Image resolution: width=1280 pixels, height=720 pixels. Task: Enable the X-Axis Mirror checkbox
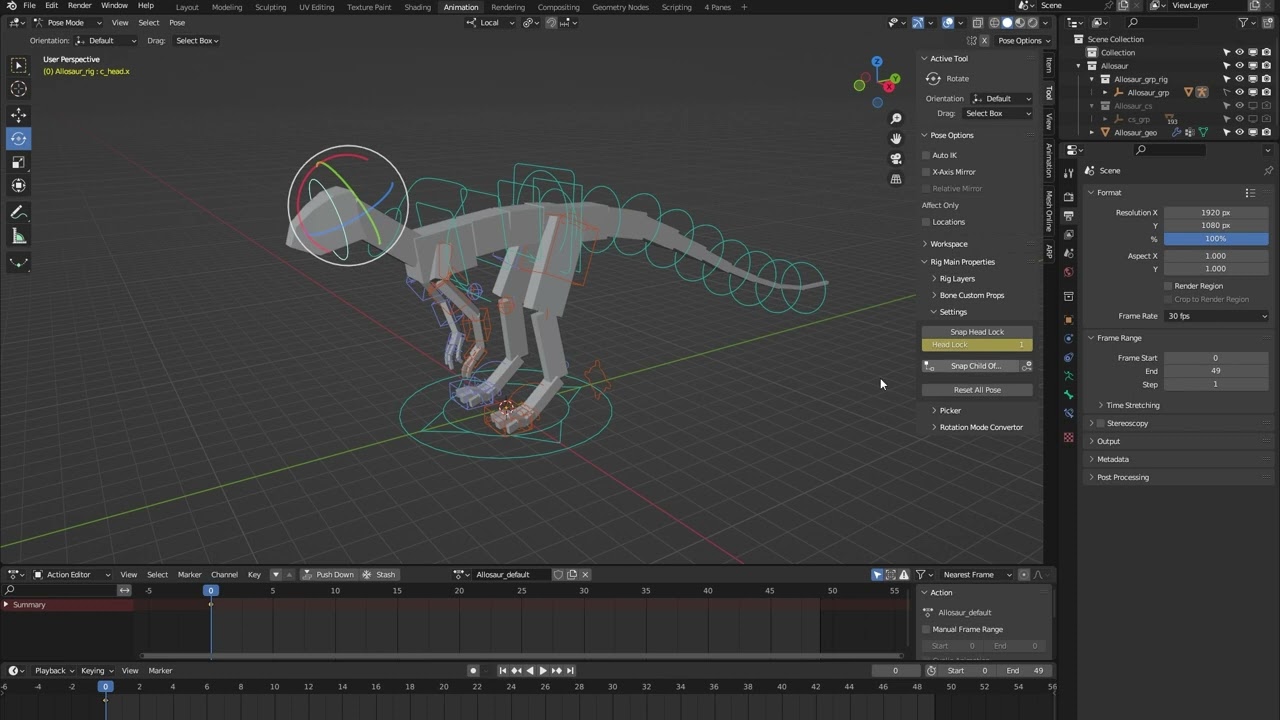pyautogui.click(x=926, y=172)
